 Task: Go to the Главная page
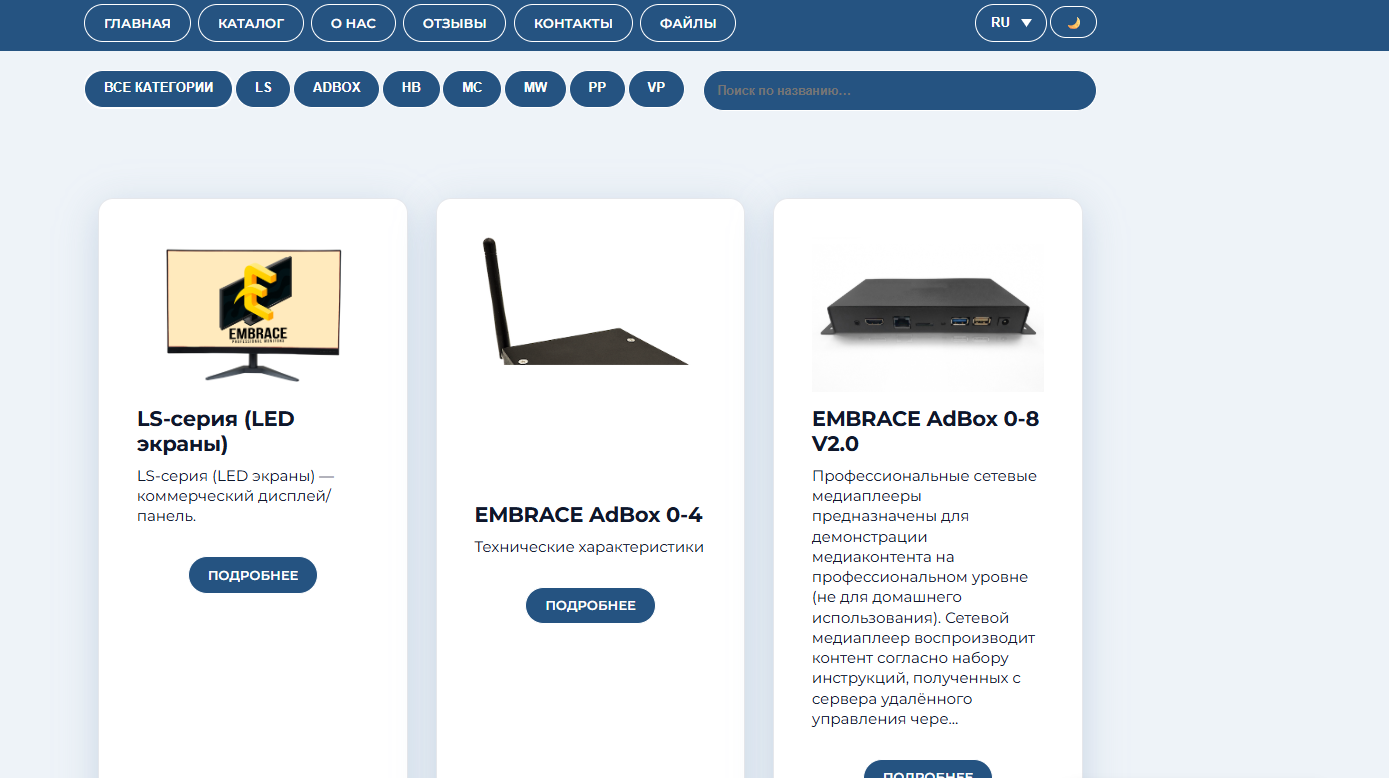137,23
